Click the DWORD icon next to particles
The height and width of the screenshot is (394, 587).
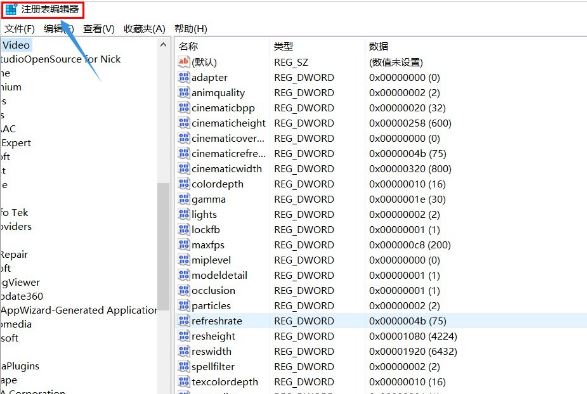(183, 305)
